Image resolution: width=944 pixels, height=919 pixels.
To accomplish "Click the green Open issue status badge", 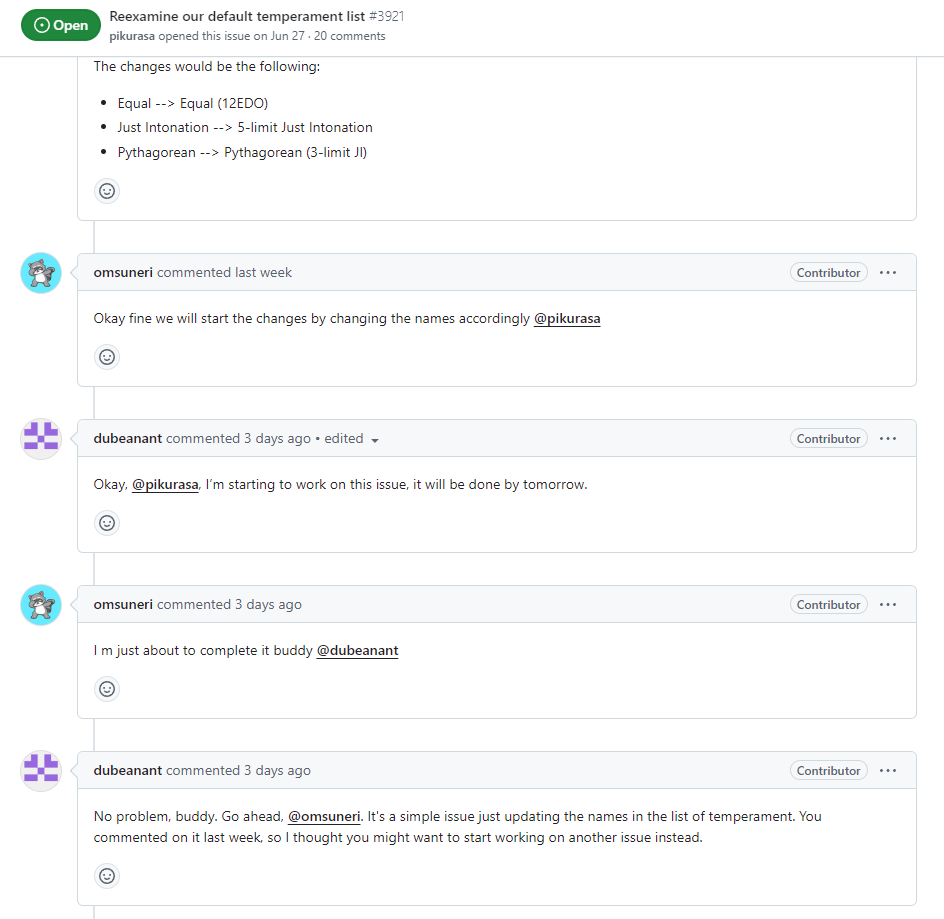I will point(61,25).
